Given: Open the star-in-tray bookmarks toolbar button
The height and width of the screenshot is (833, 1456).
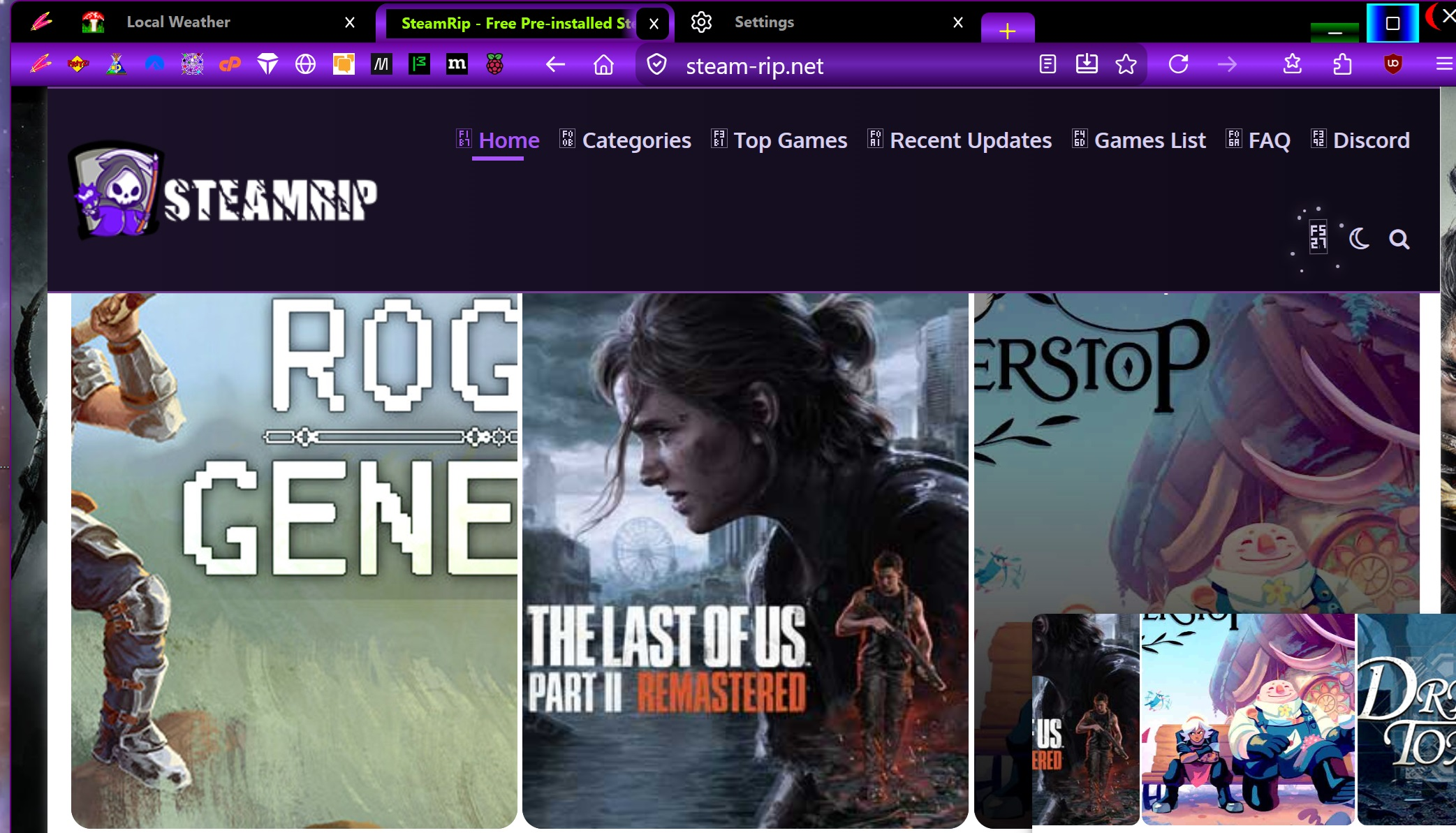Looking at the screenshot, I should (1293, 64).
